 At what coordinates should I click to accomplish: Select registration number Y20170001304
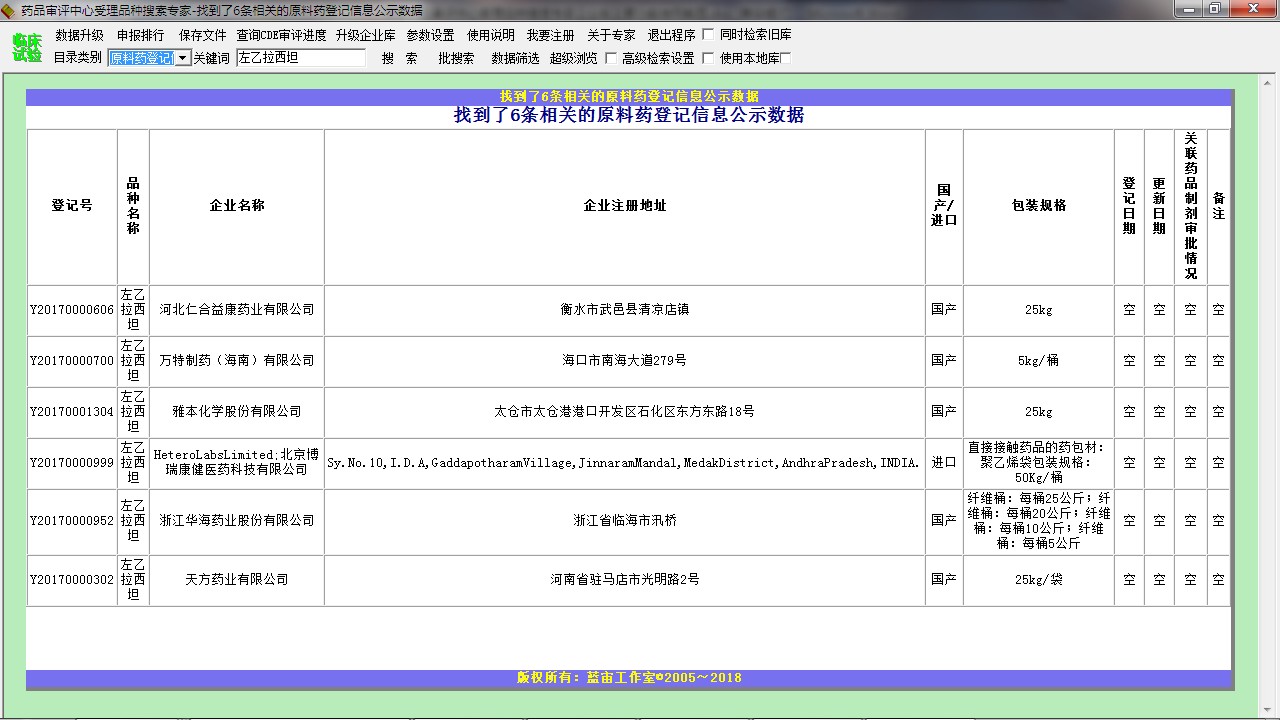(x=72, y=412)
